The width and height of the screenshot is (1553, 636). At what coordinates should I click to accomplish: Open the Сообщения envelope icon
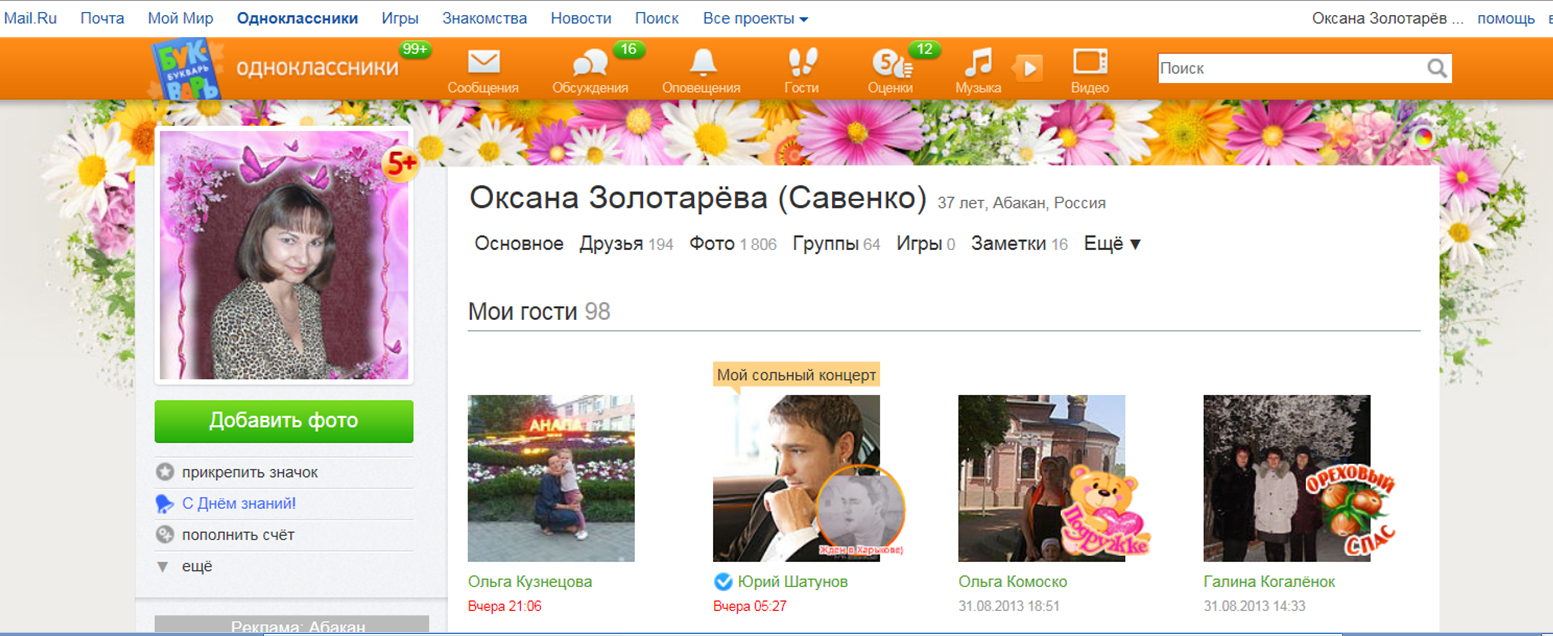[483, 63]
